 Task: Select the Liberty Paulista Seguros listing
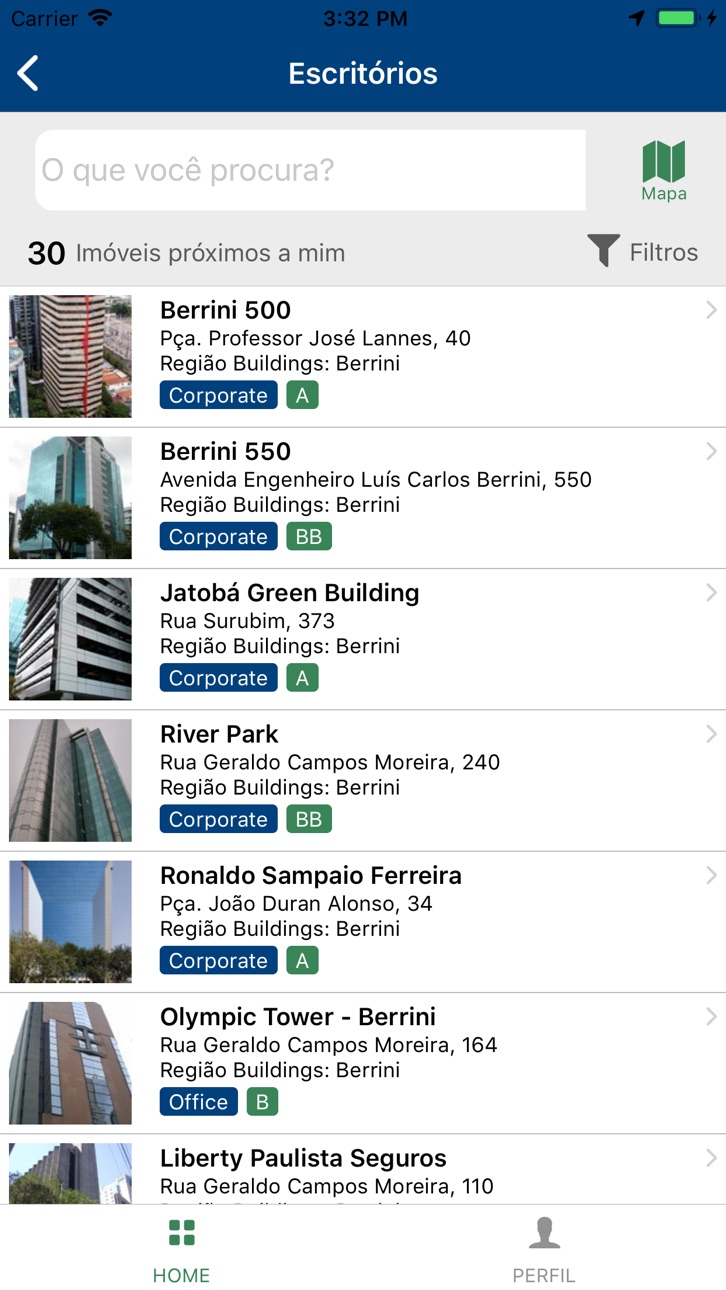(363, 1170)
